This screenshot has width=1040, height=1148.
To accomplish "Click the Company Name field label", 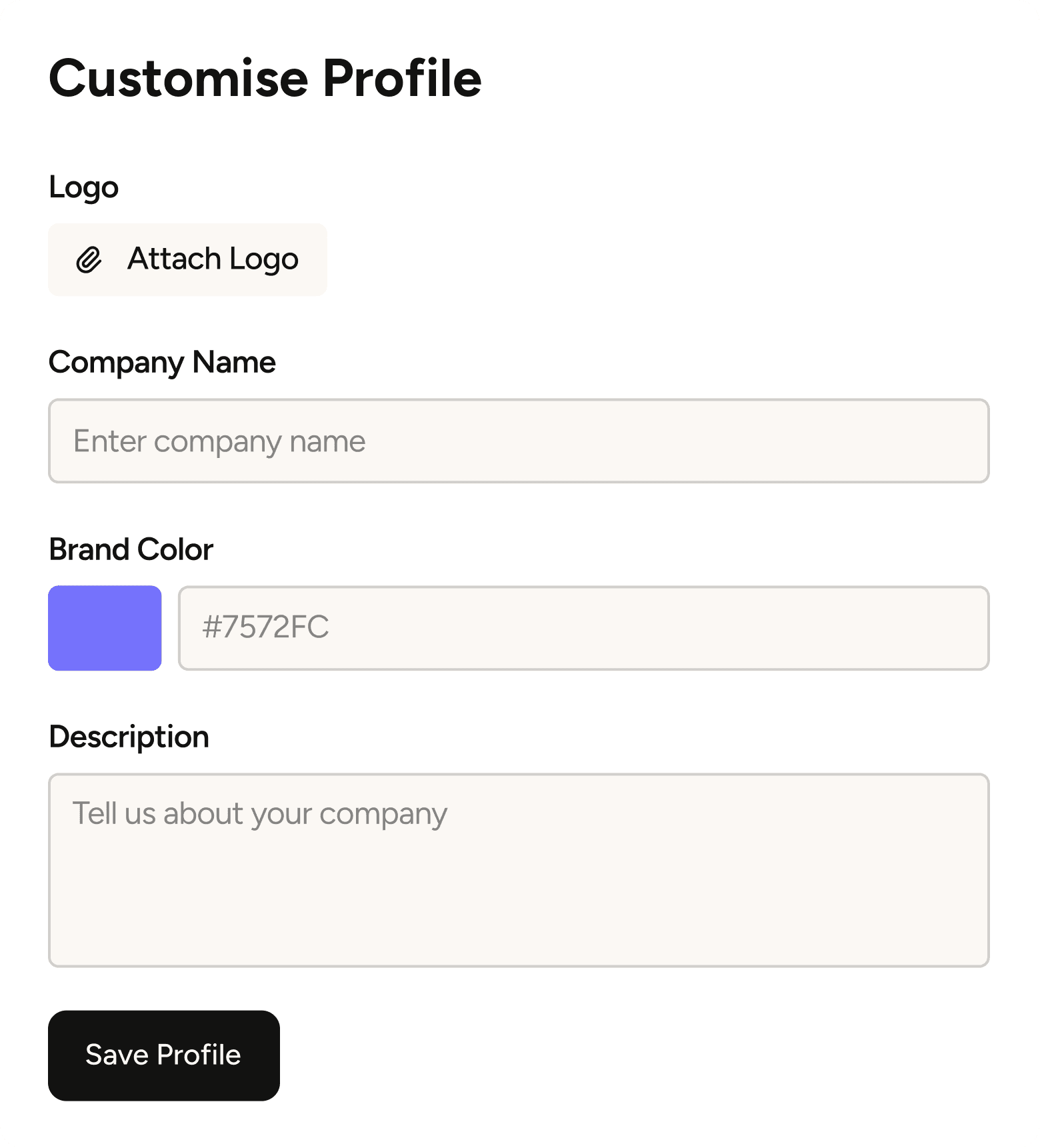I will [x=162, y=363].
